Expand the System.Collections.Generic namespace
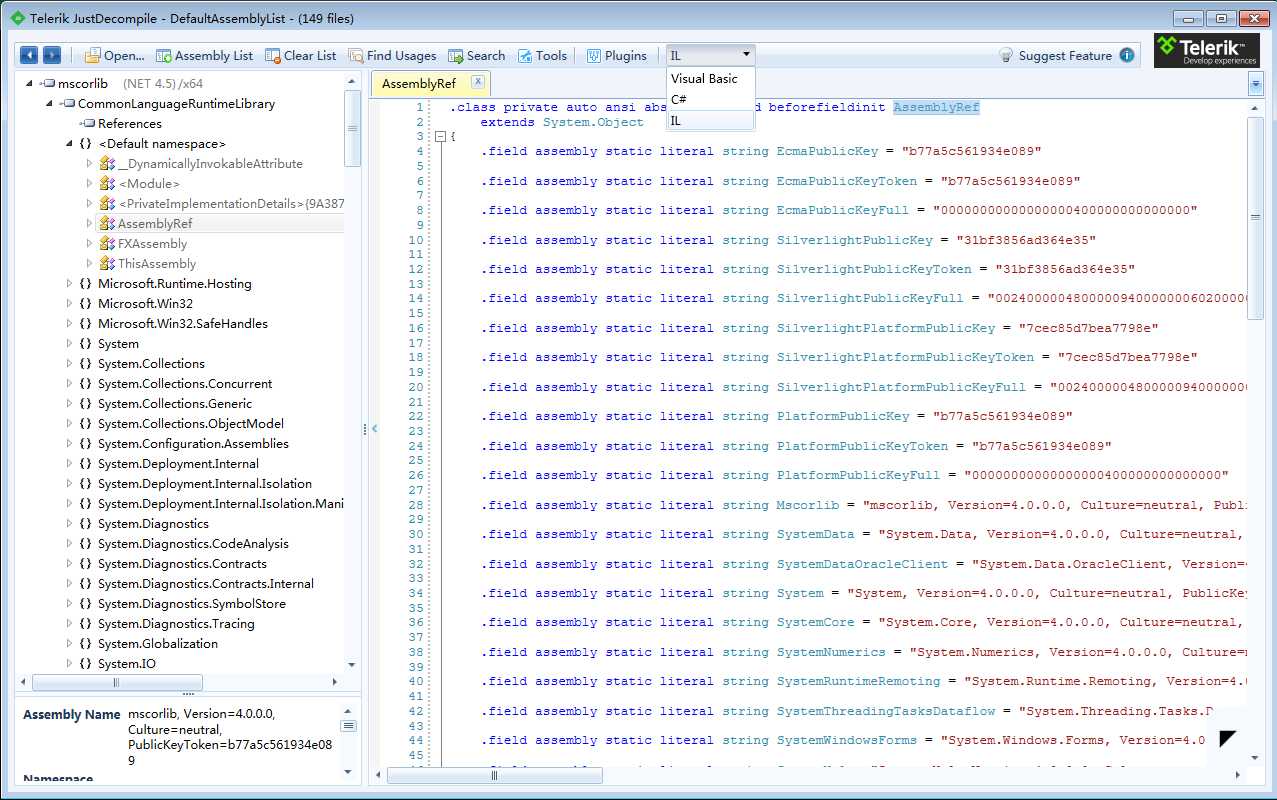This screenshot has height=800, width=1277. coord(69,403)
